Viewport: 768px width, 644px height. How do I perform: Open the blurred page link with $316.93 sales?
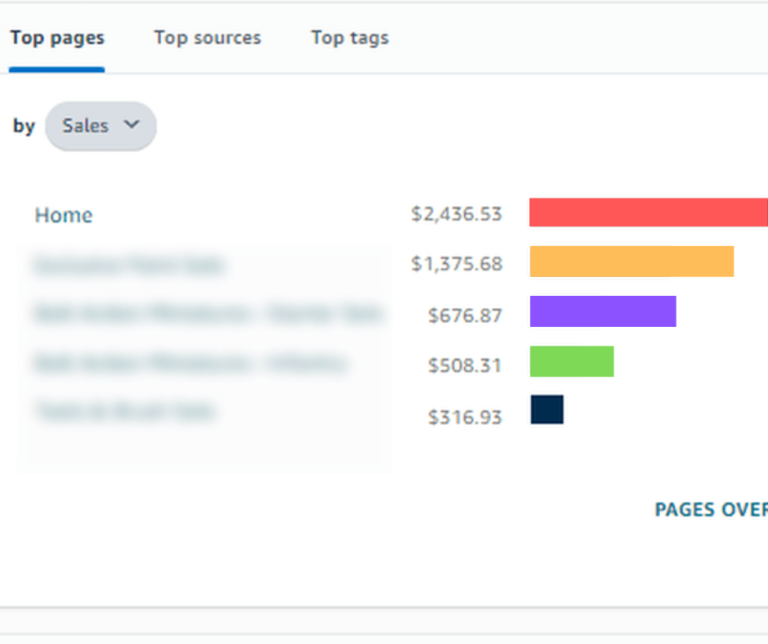125,411
